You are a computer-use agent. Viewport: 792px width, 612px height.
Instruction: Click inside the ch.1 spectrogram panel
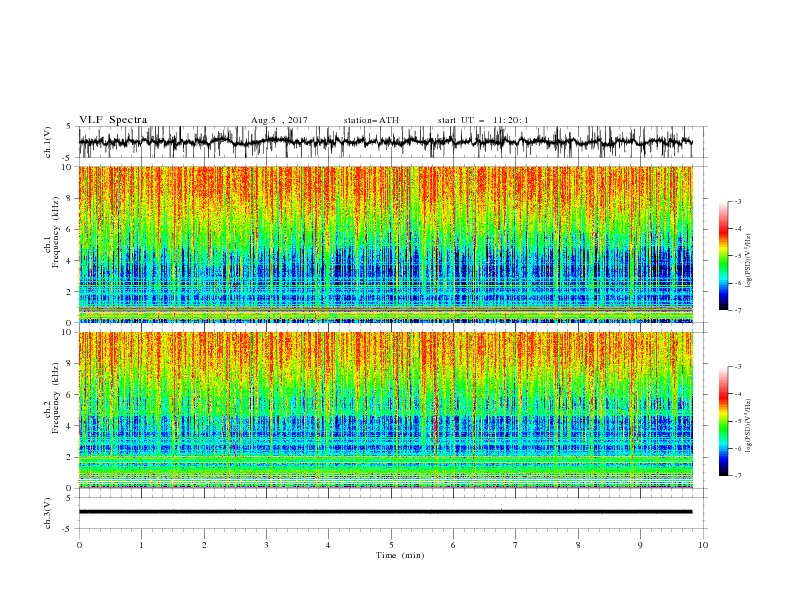(385, 244)
